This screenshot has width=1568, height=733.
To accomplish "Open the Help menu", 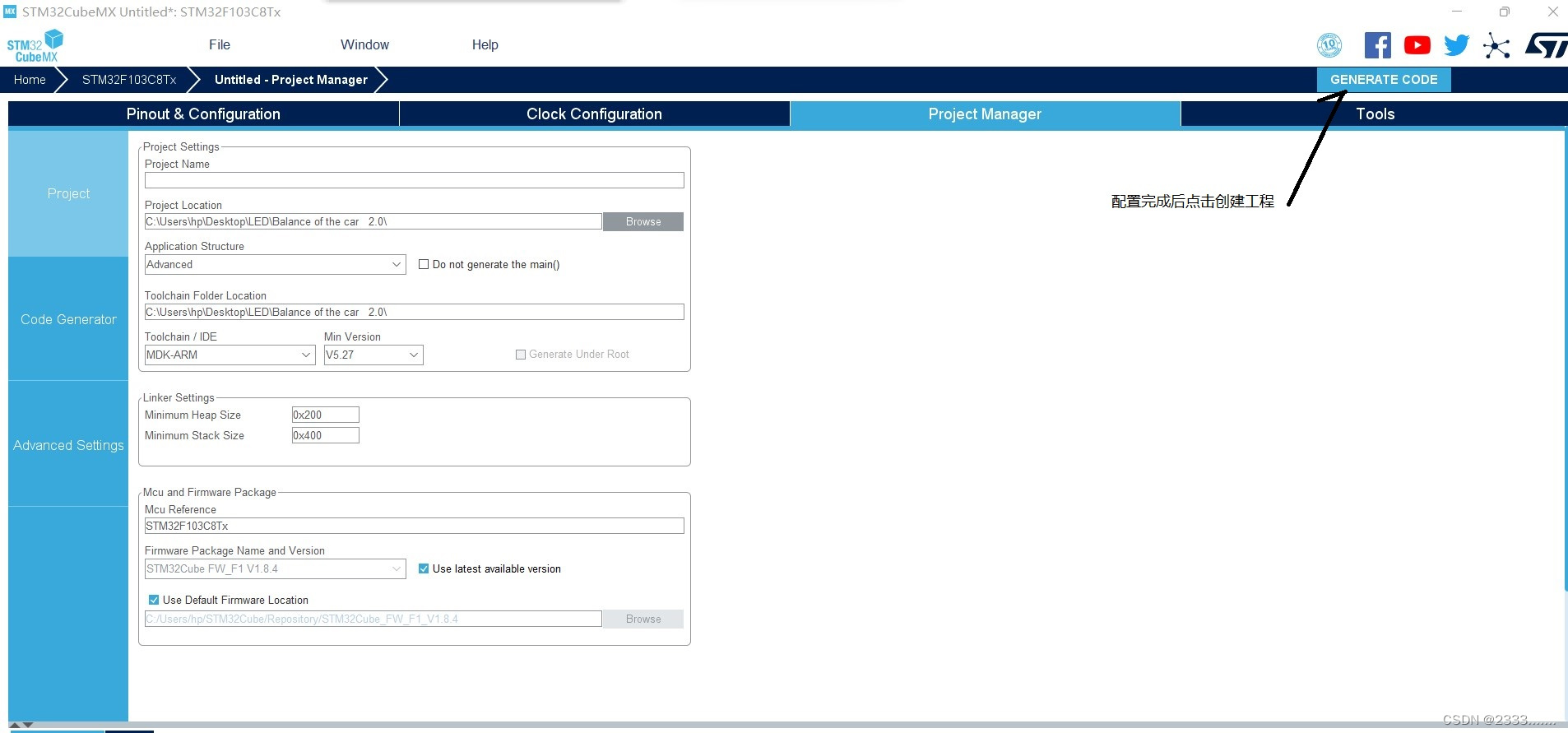I will click(485, 45).
